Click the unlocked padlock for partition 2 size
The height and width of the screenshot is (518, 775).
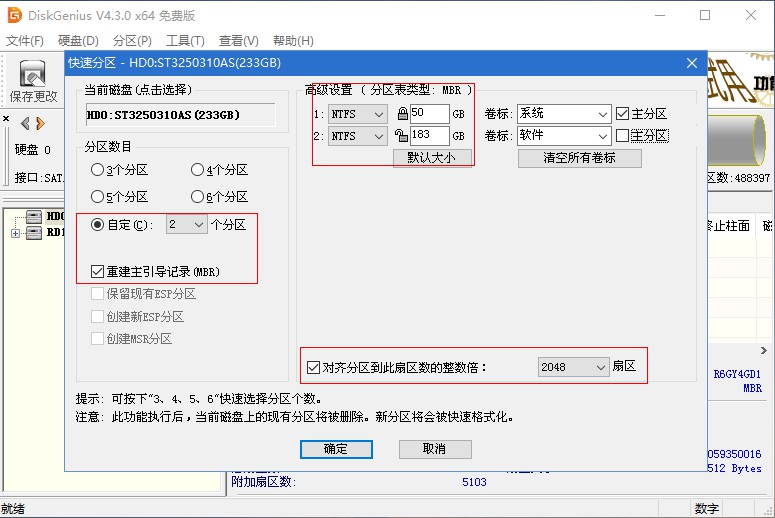401,135
